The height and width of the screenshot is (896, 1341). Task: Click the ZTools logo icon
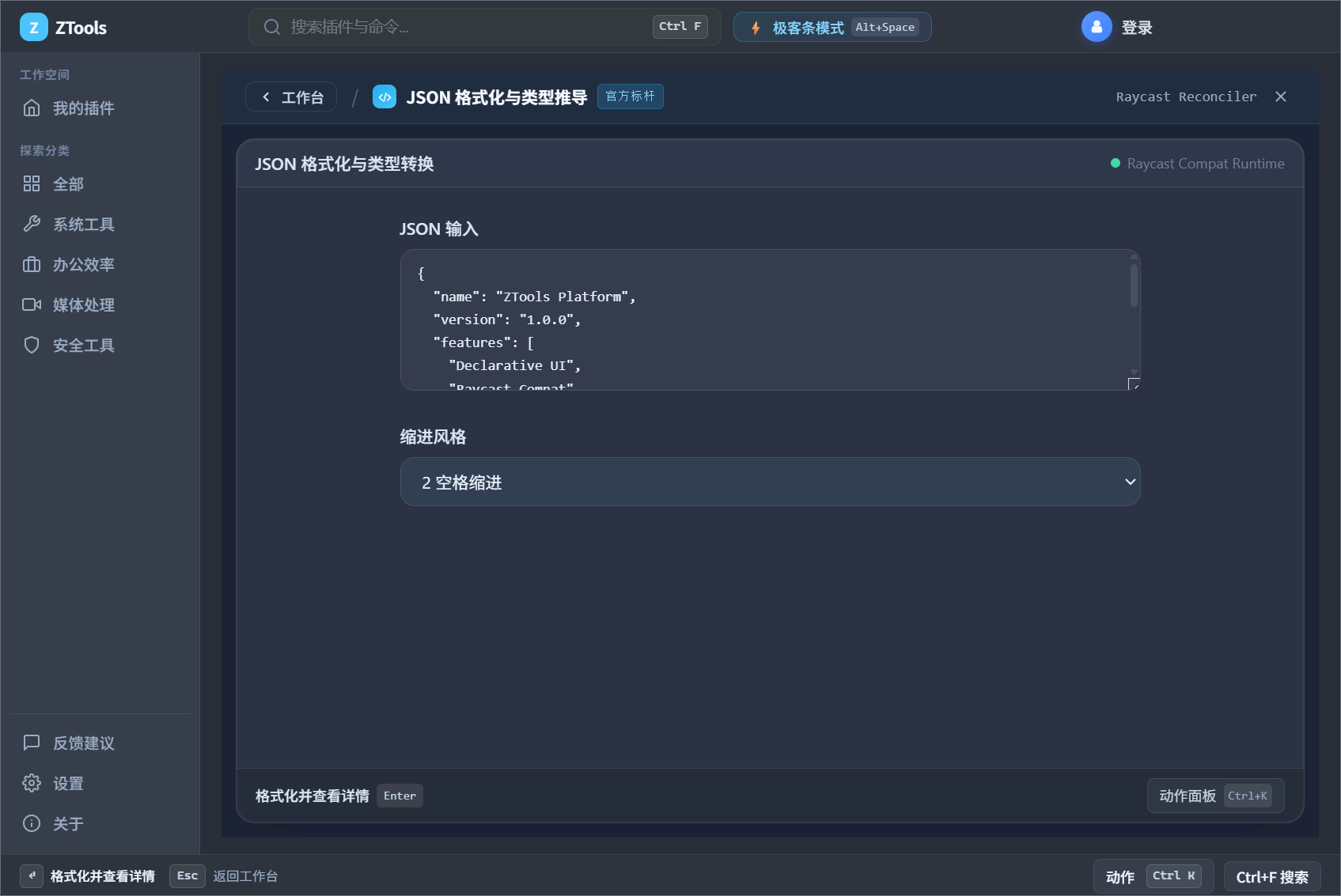coord(33,28)
